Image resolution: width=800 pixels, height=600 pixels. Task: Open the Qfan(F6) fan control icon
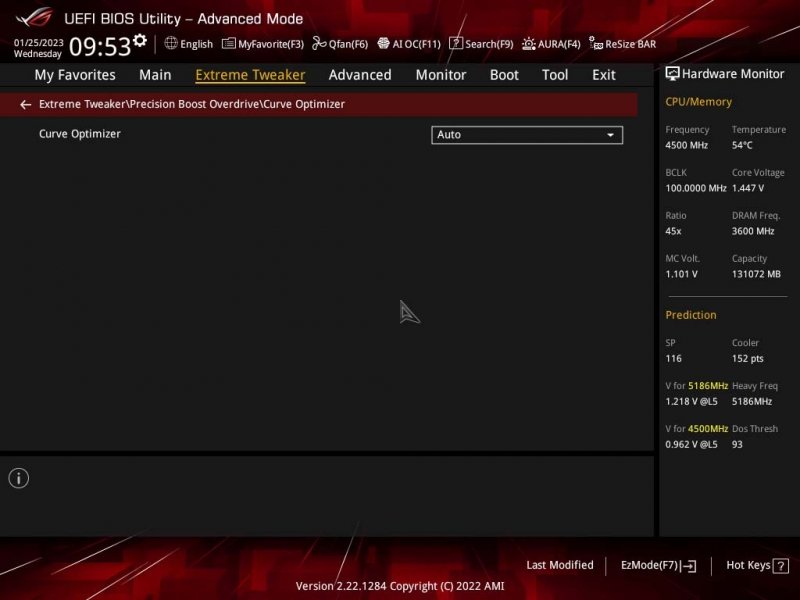[x=319, y=43]
